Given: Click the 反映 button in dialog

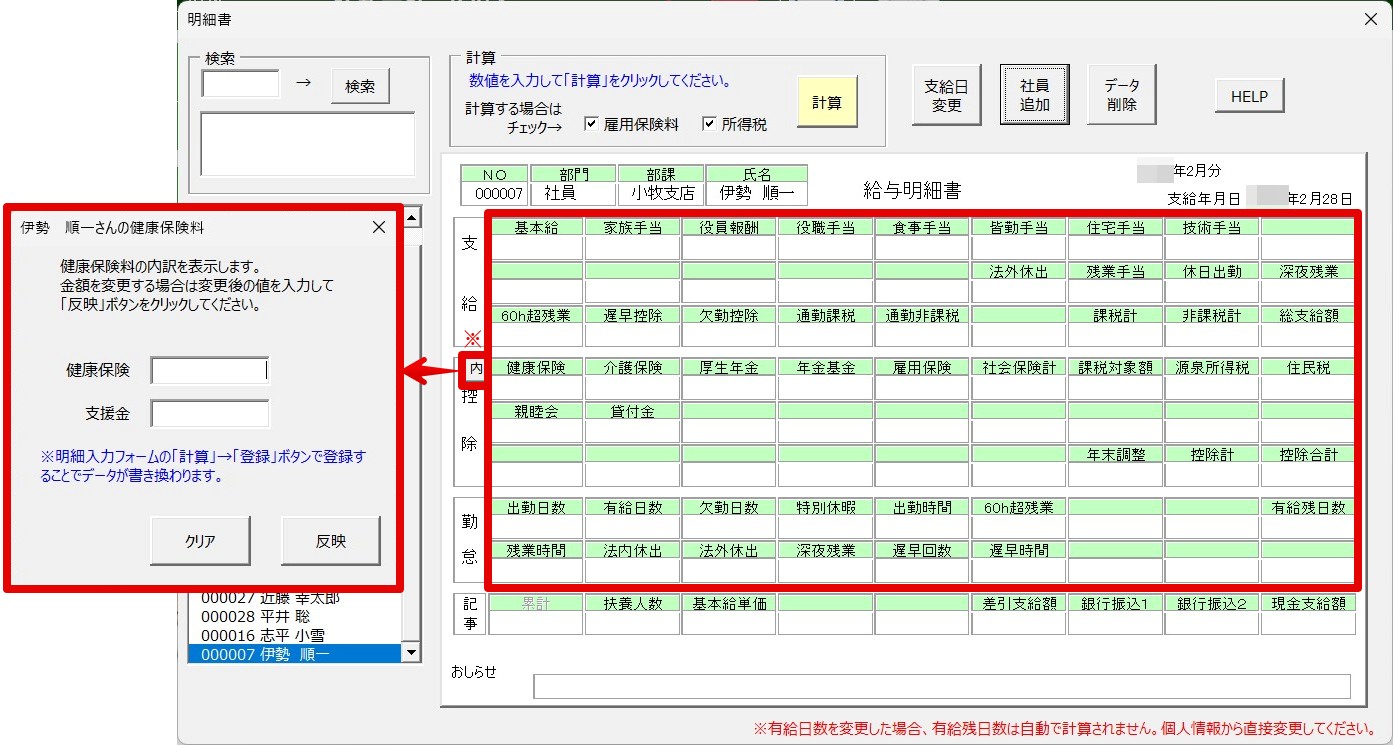Looking at the screenshot, I should click(x=331, y=541).
